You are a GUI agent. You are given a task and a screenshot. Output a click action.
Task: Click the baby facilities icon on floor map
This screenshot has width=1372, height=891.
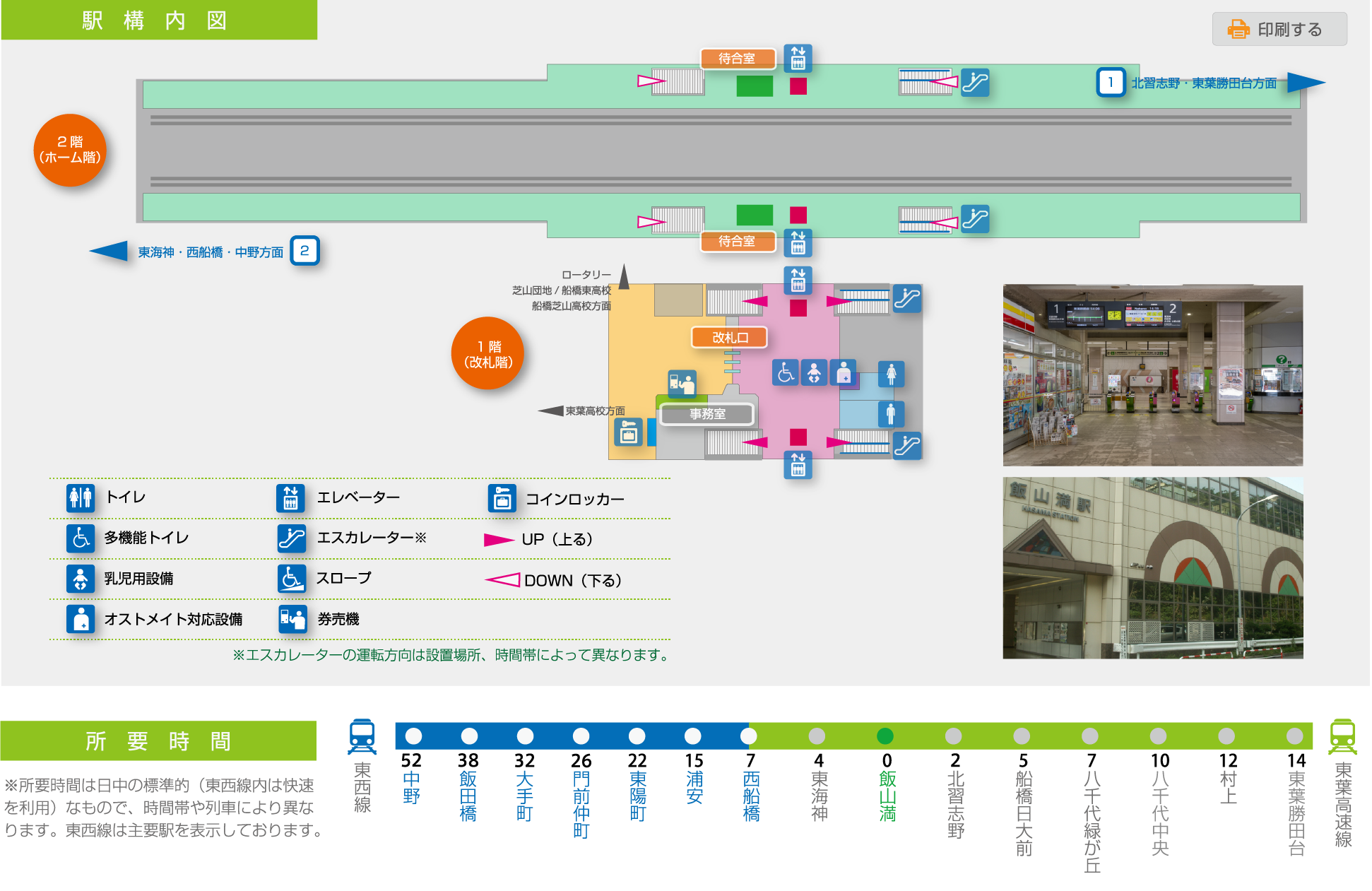pyautogui.click(x=814, y=372)
